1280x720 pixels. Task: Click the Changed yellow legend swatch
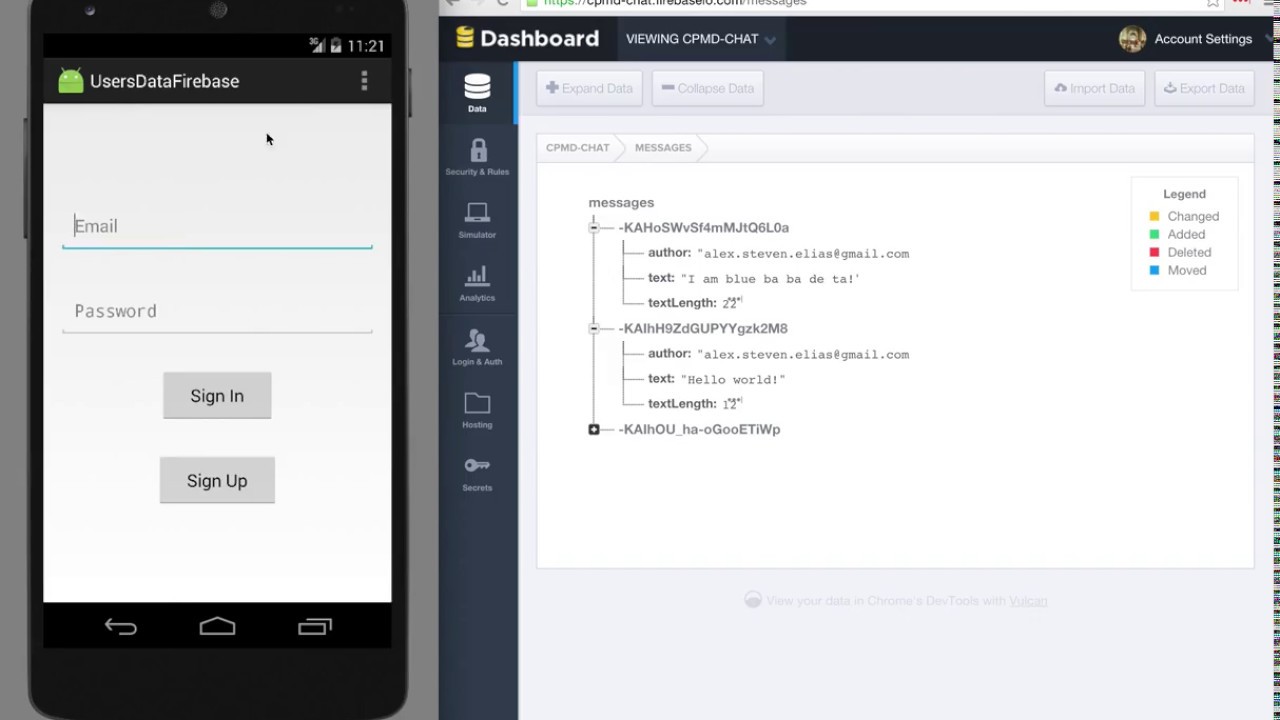pyautogui.click(x=1154, y=216)
